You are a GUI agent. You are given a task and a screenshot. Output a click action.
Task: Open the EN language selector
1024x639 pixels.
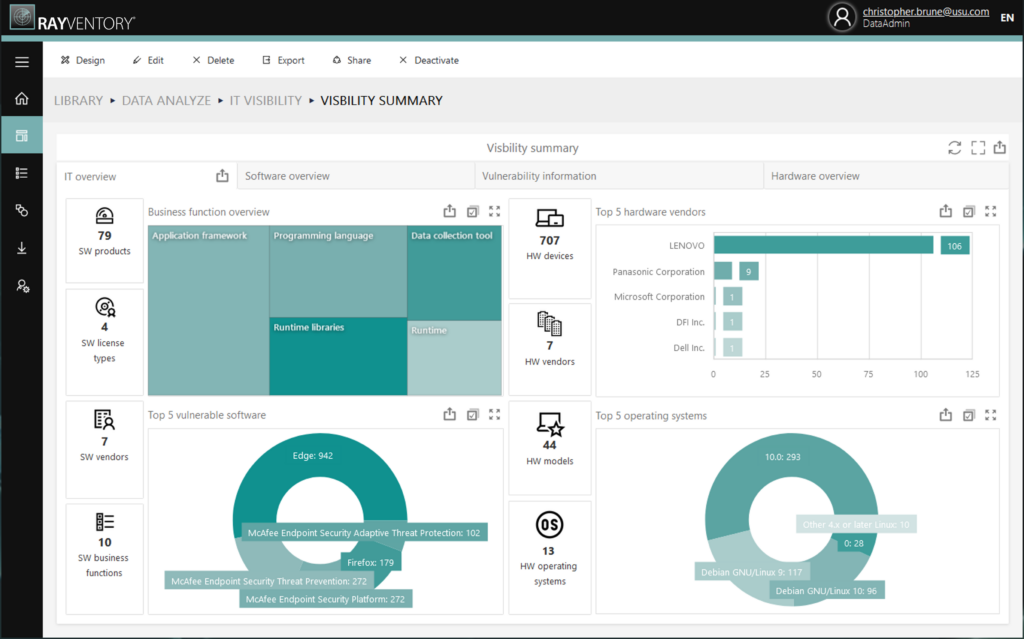tap(1006, 17)
